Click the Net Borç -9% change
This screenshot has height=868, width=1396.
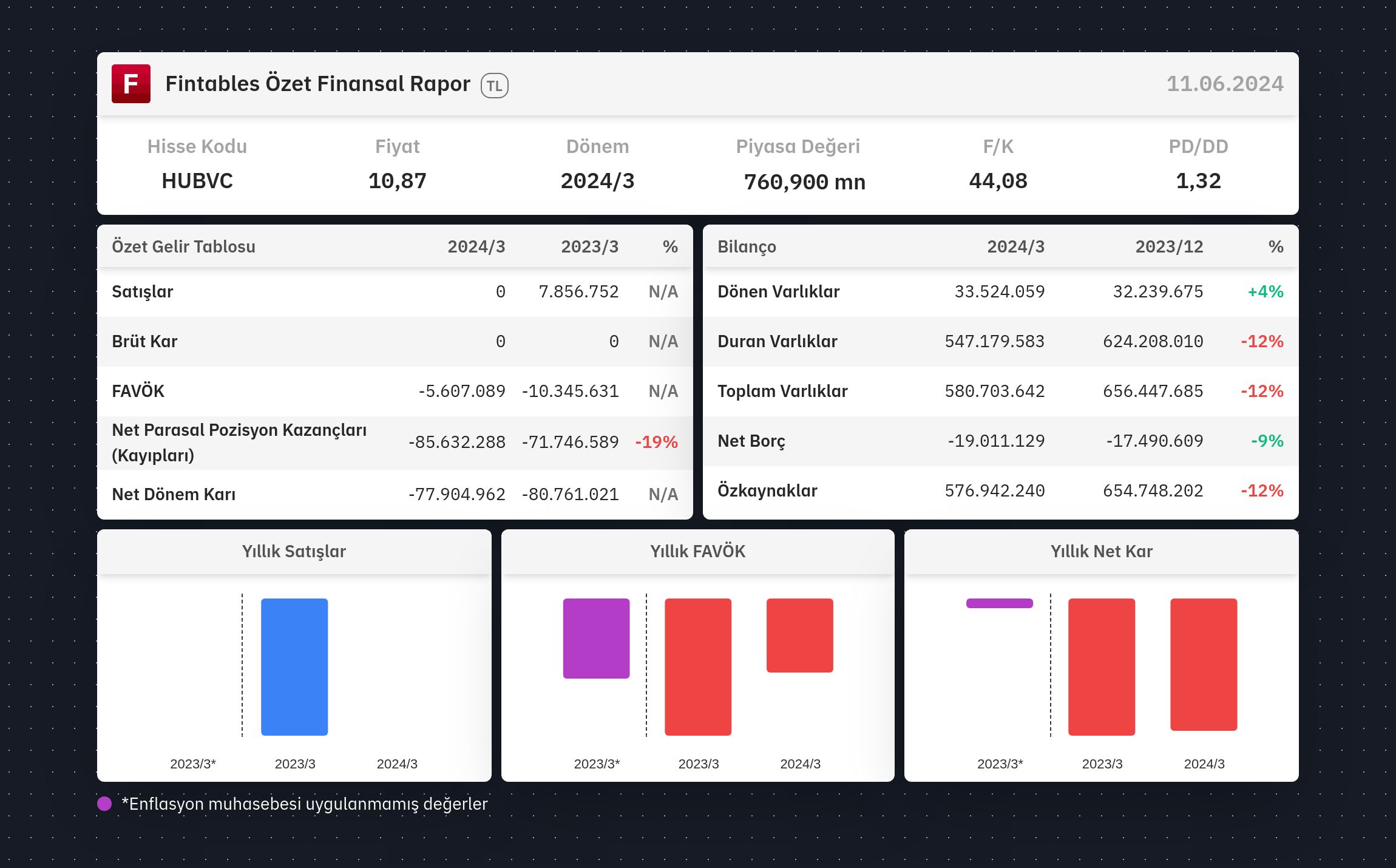[x=1267, y=441]
